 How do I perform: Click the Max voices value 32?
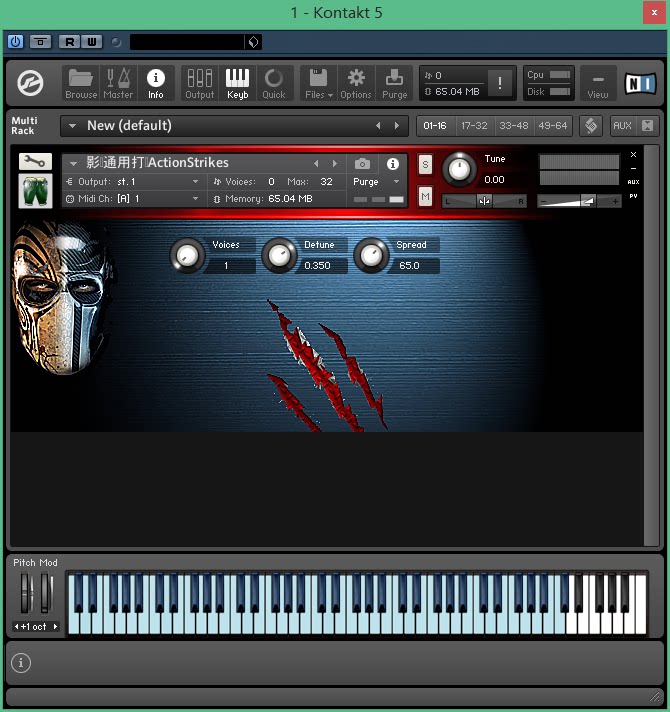pyautogui.click(x=326, y=182)
